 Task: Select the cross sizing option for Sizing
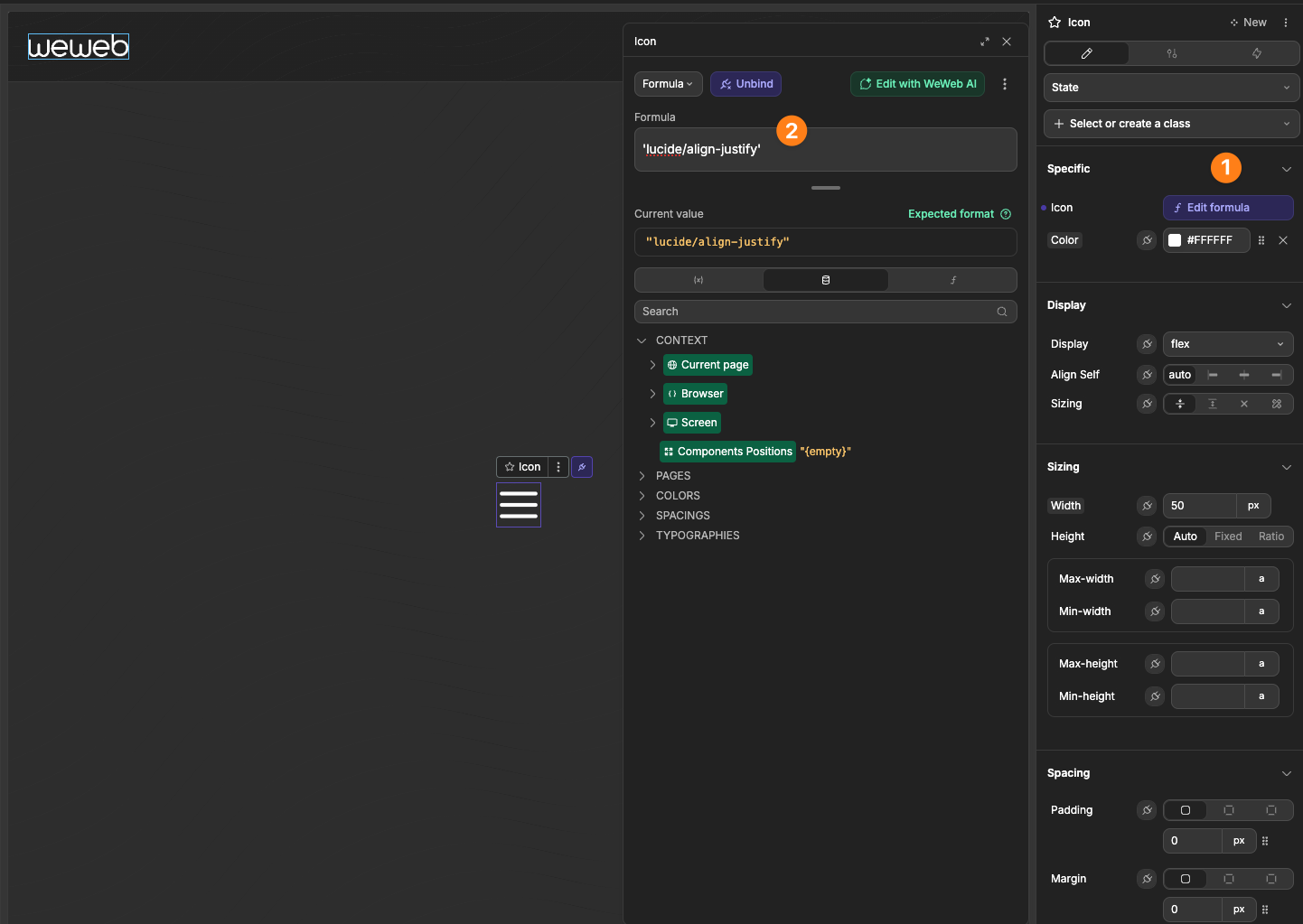click(x=1244, y=404)
